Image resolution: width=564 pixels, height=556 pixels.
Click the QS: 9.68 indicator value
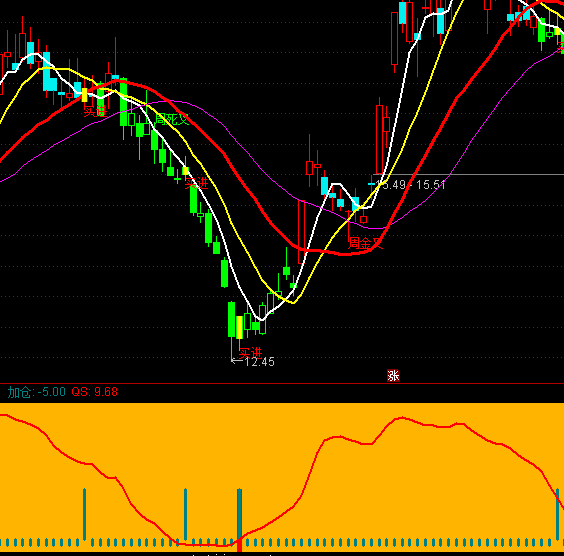coord(95,392)
